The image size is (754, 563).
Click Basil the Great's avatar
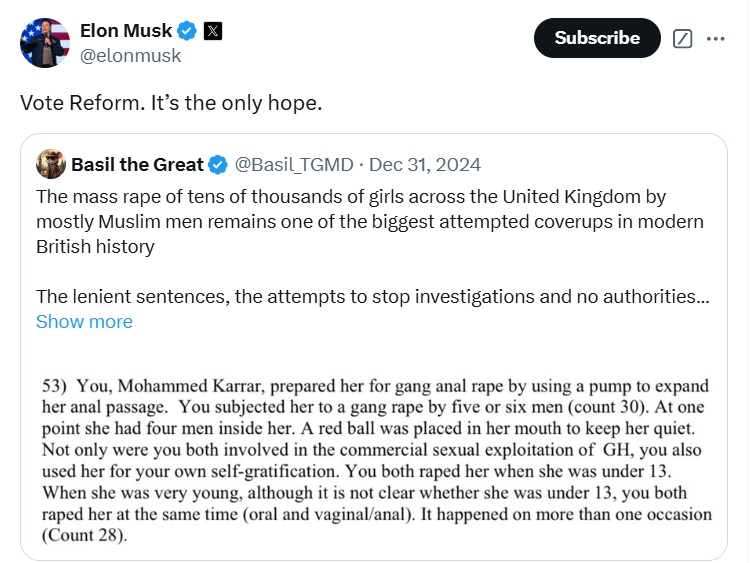[51, 164]
